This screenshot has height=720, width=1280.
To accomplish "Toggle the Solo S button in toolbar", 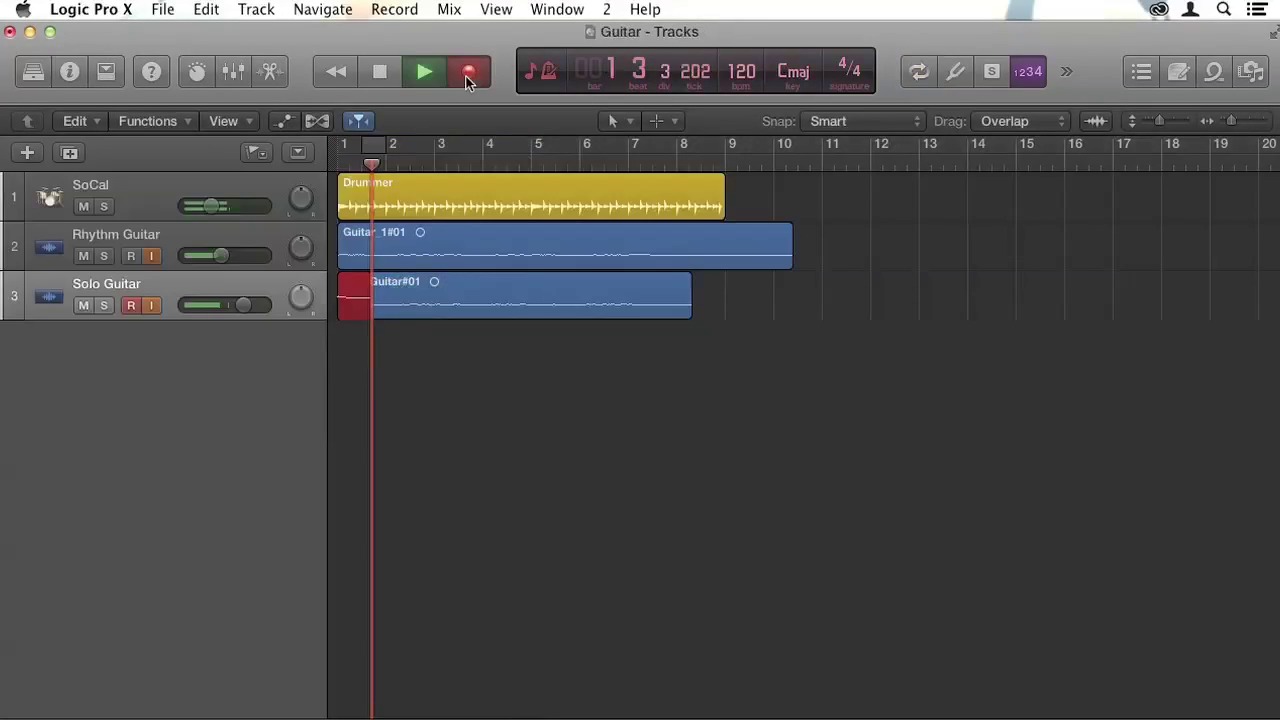I will coord(991,71).
